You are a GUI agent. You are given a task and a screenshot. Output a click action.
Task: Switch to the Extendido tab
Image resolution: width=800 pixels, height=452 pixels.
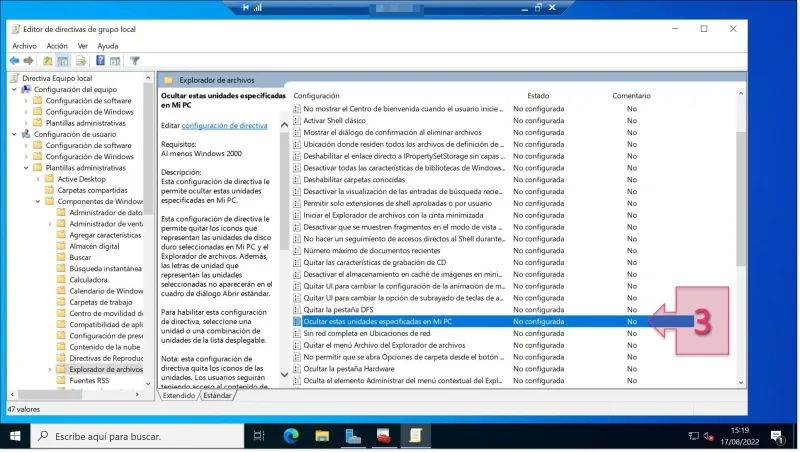point(179,395)
